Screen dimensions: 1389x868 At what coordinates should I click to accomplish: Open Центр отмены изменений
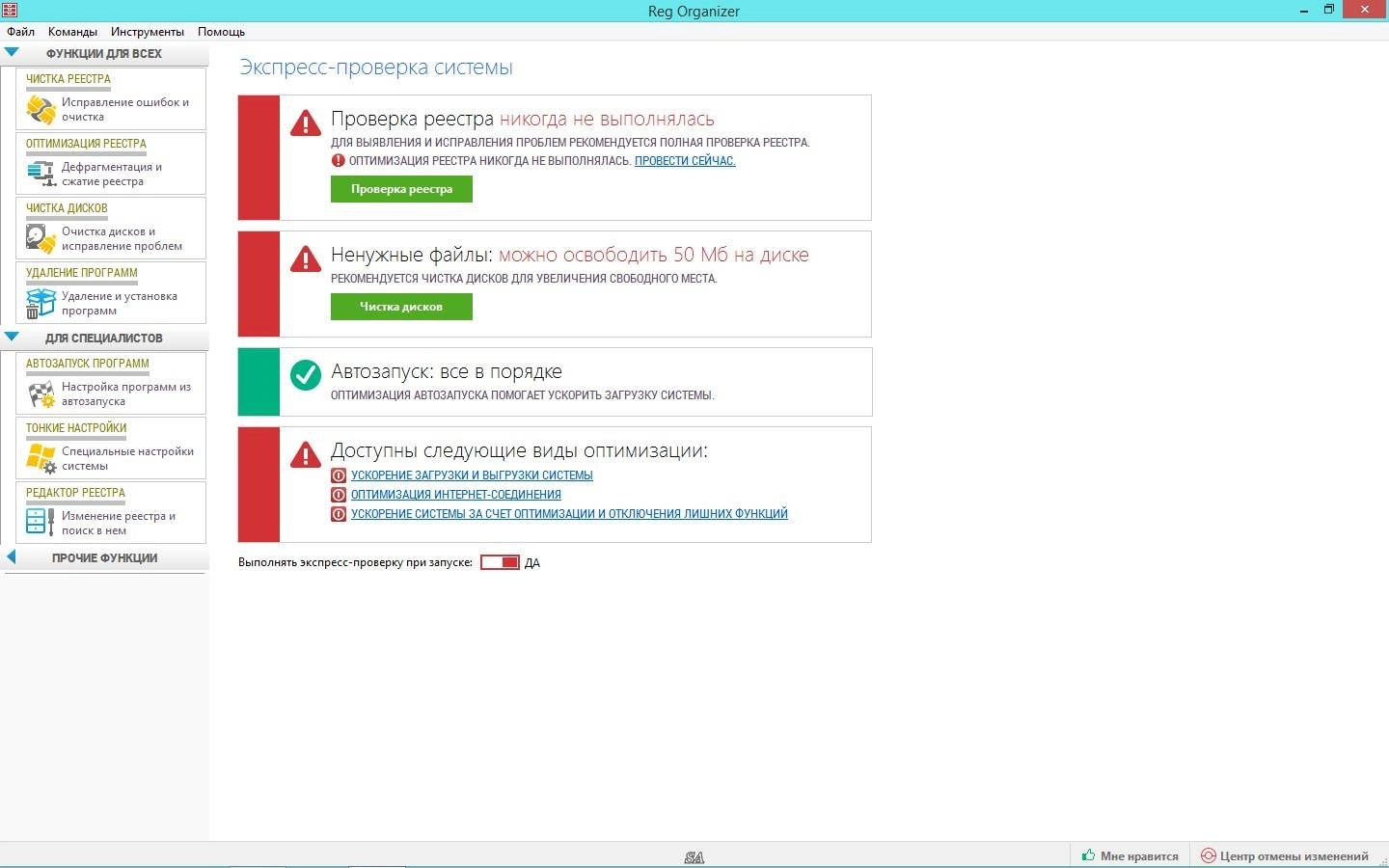coord(1286,855)
